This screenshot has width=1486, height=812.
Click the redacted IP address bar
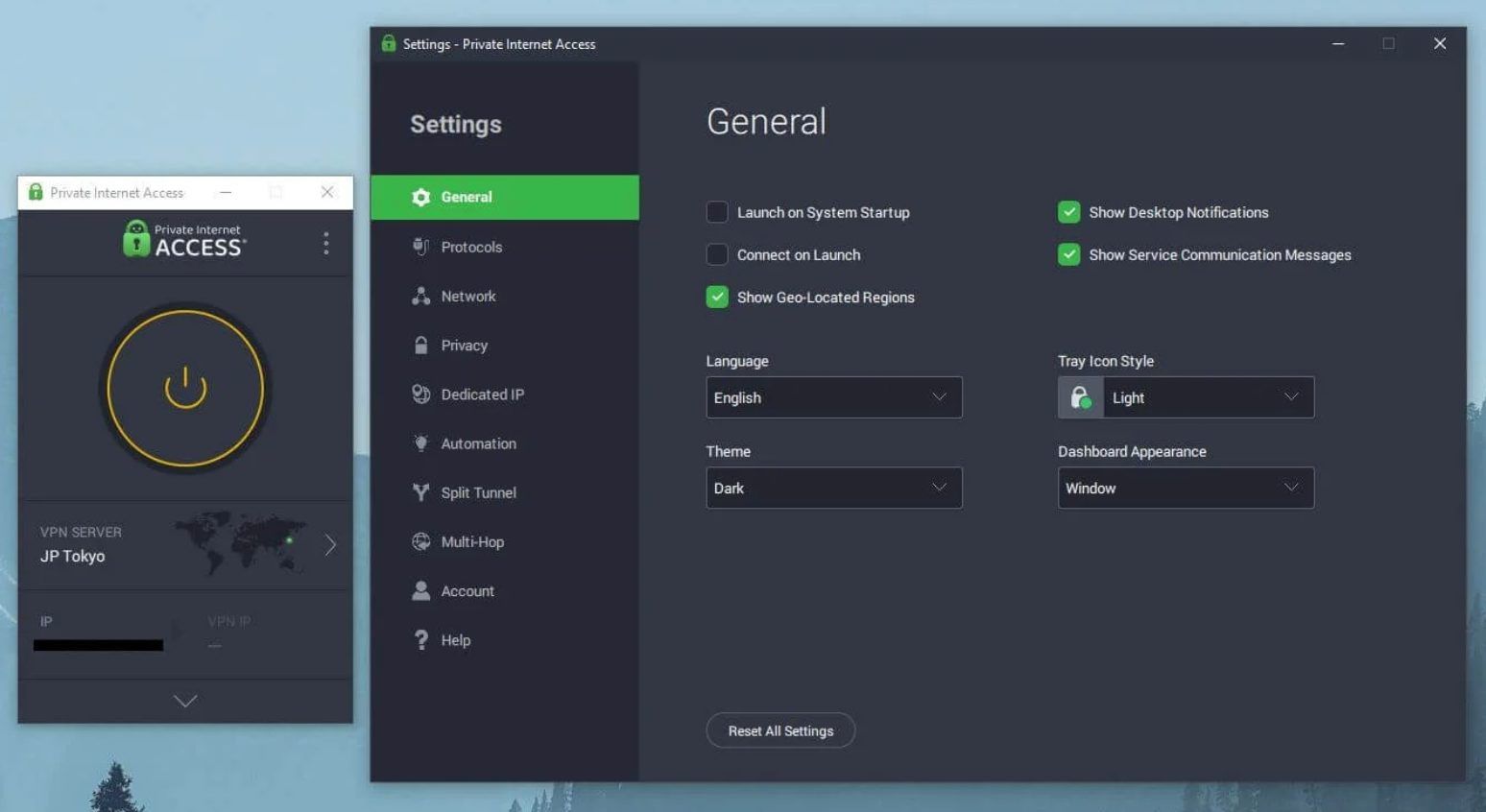coord(98,645)
